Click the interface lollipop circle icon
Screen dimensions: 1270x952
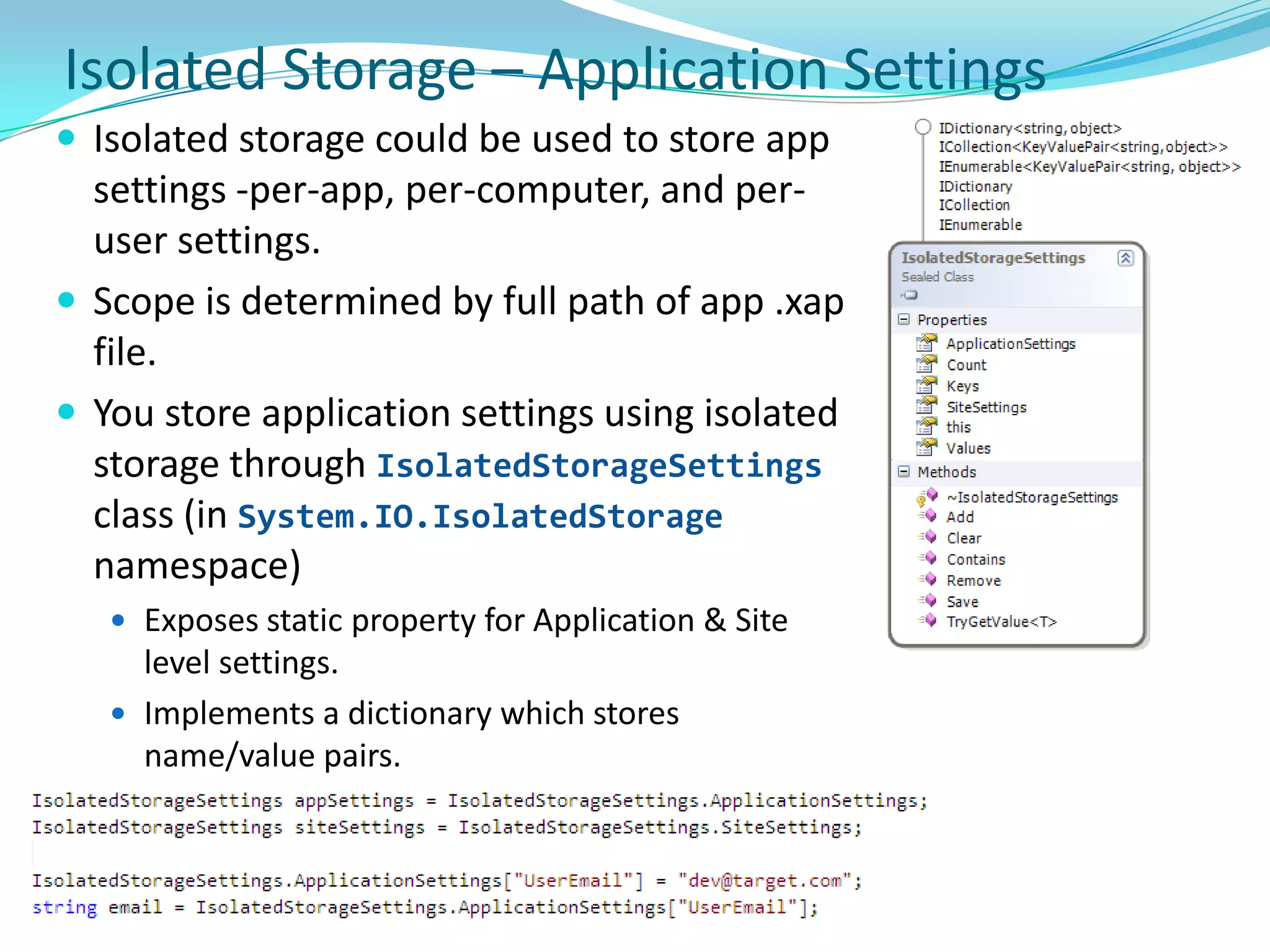[923, 127]
